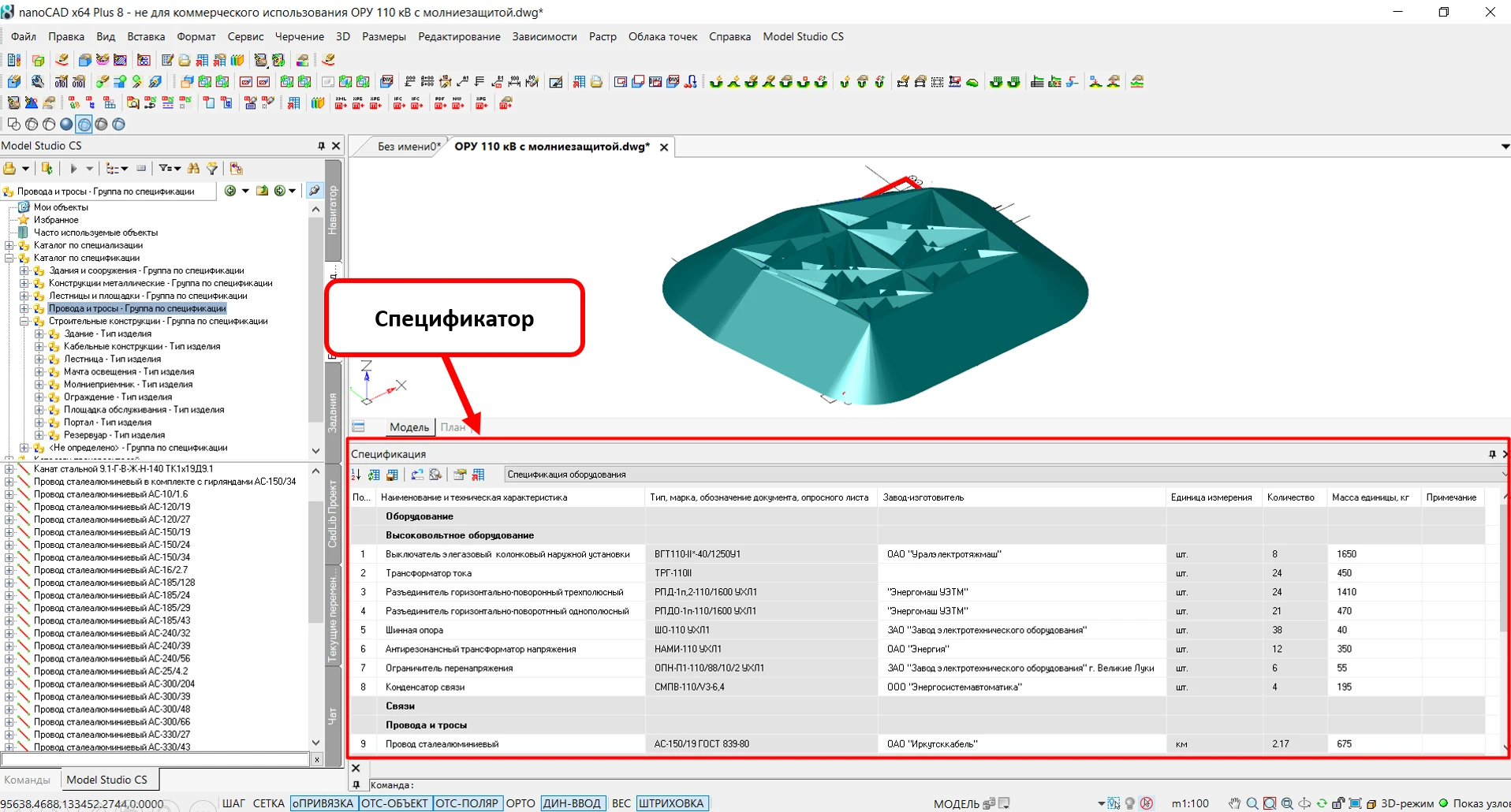Click the binoculars search icon in Model Studio panel
The height and width of the screenshot is (812, 1511).
click(x=193, y=168)
